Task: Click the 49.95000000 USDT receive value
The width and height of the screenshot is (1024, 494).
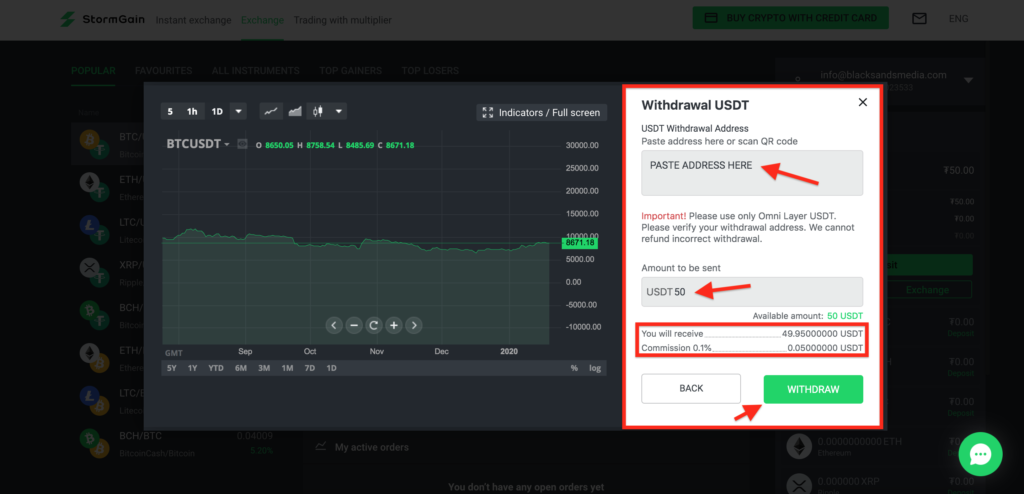Action: click(x=822, y=334)
